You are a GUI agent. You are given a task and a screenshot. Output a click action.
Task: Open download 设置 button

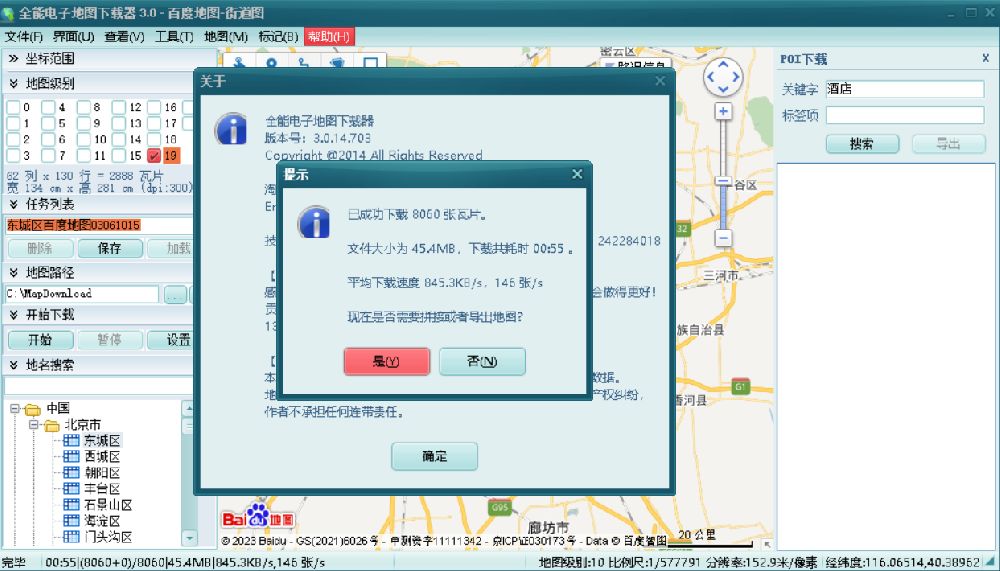[x=171, y=339]
